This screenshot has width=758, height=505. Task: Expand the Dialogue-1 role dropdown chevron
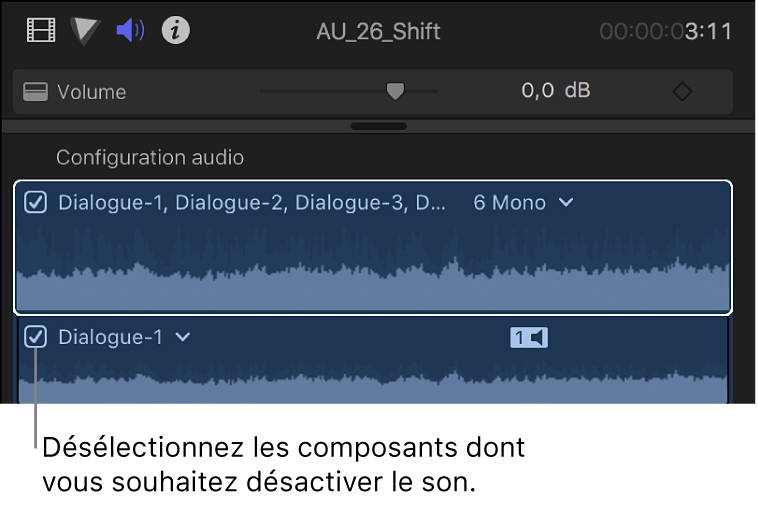click(x=182, y=337)
